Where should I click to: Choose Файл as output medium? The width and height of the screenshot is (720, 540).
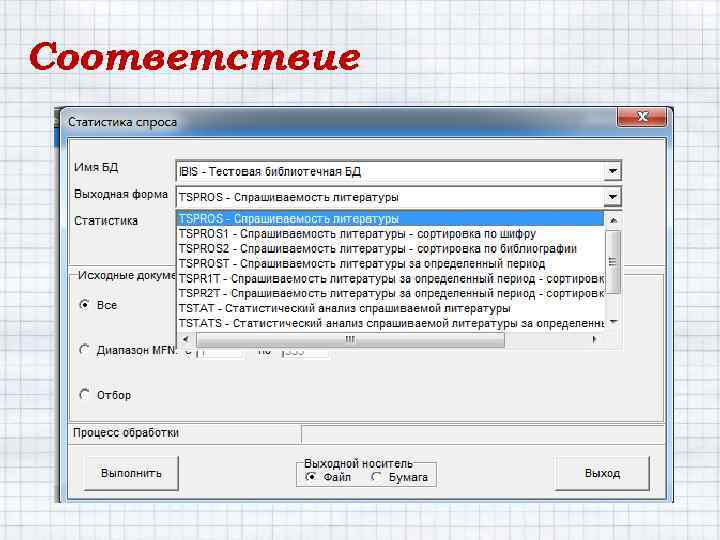[x=310, y=477]
